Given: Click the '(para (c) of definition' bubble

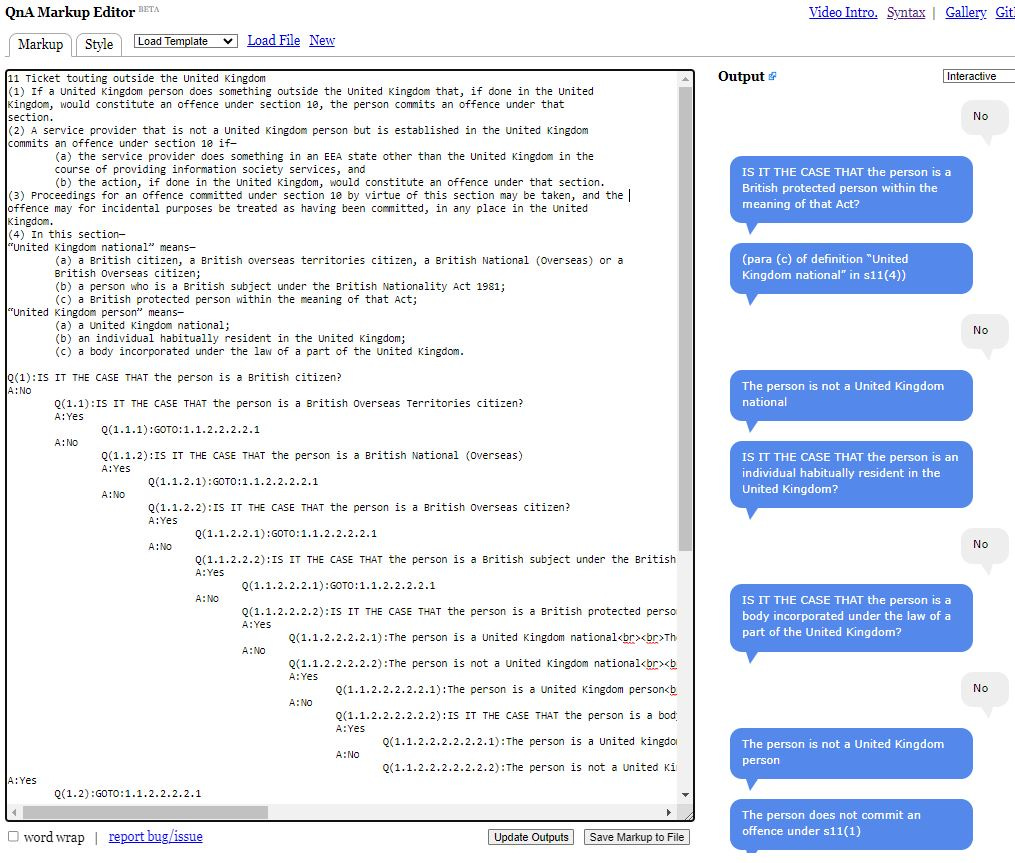Looking at the screenshot, I should tap(851, 267).
